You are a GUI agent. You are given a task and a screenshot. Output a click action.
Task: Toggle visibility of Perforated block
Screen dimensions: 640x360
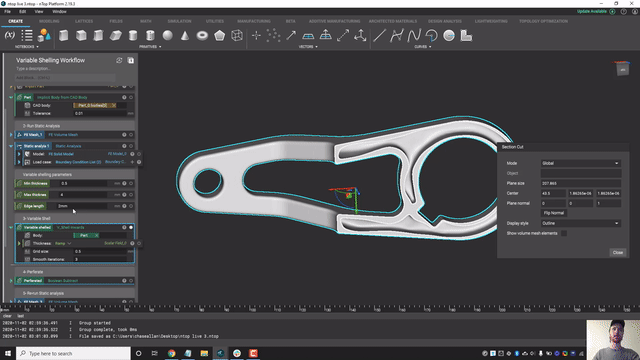click(x=131, y=281)
